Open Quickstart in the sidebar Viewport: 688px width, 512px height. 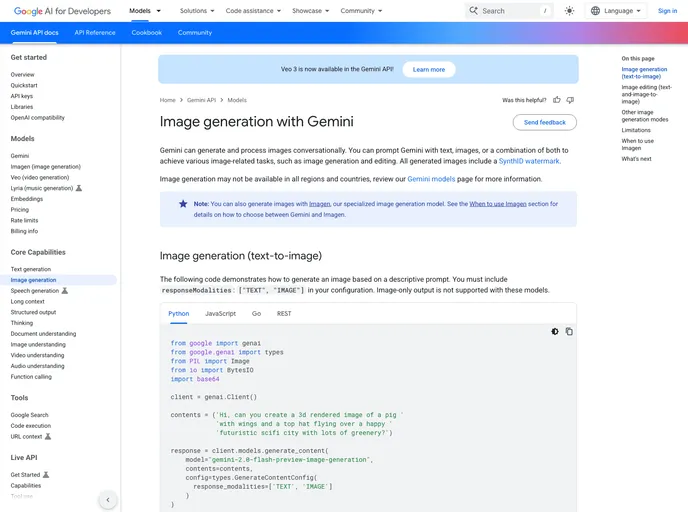pos(24,86)
